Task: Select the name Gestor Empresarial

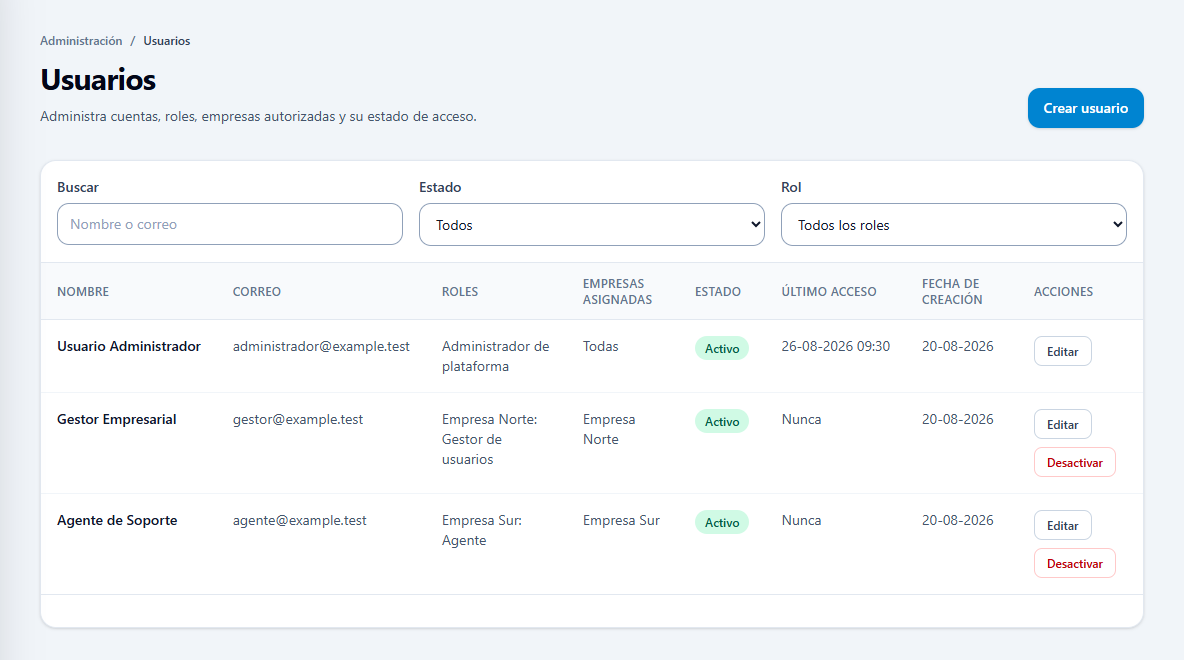Action: [117, 419]
